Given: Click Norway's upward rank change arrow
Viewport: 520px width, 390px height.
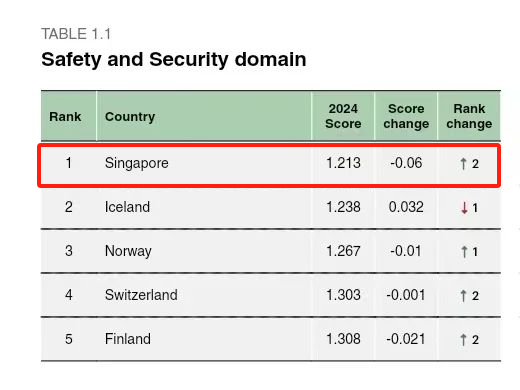Looking at the screenshot, I should click(x=464, y=252).
